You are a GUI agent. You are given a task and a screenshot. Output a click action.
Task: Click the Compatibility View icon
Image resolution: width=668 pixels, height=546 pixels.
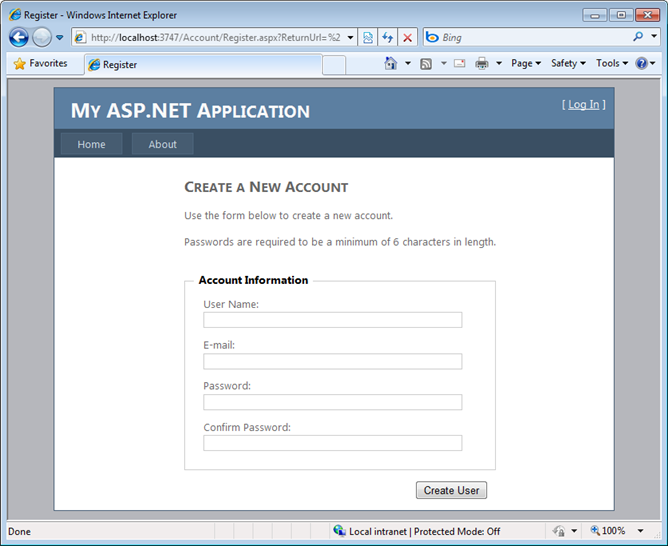coord(368,37)
